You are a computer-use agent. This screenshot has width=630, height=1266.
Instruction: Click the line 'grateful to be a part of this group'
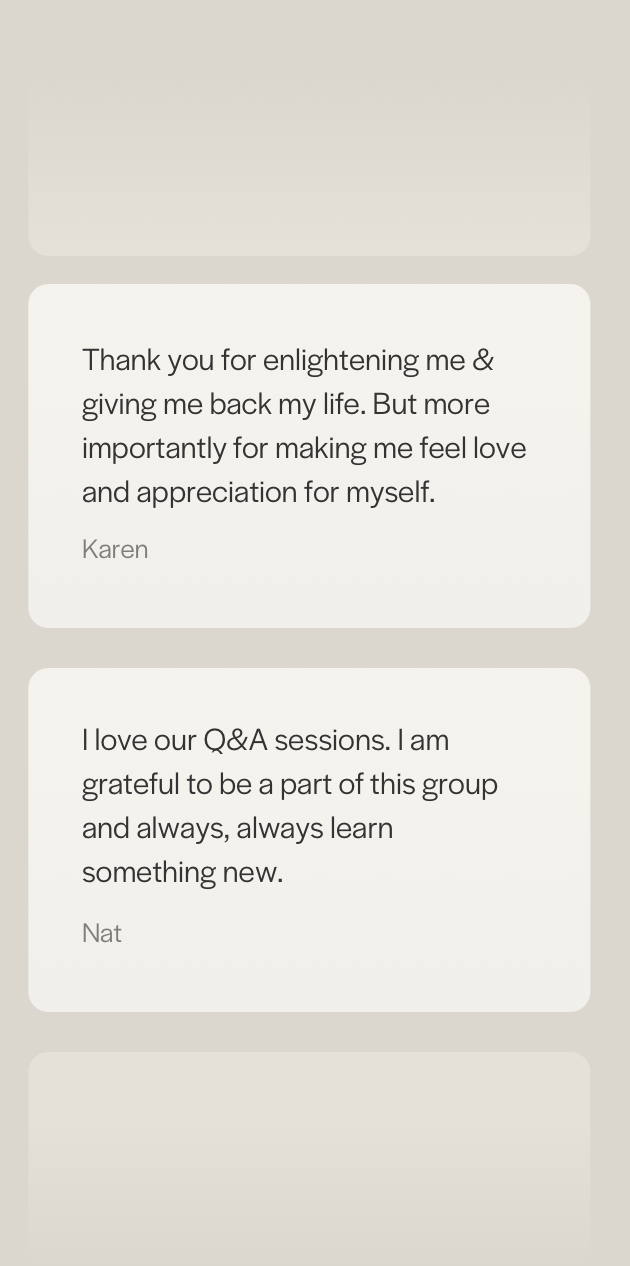click(290, 784)
